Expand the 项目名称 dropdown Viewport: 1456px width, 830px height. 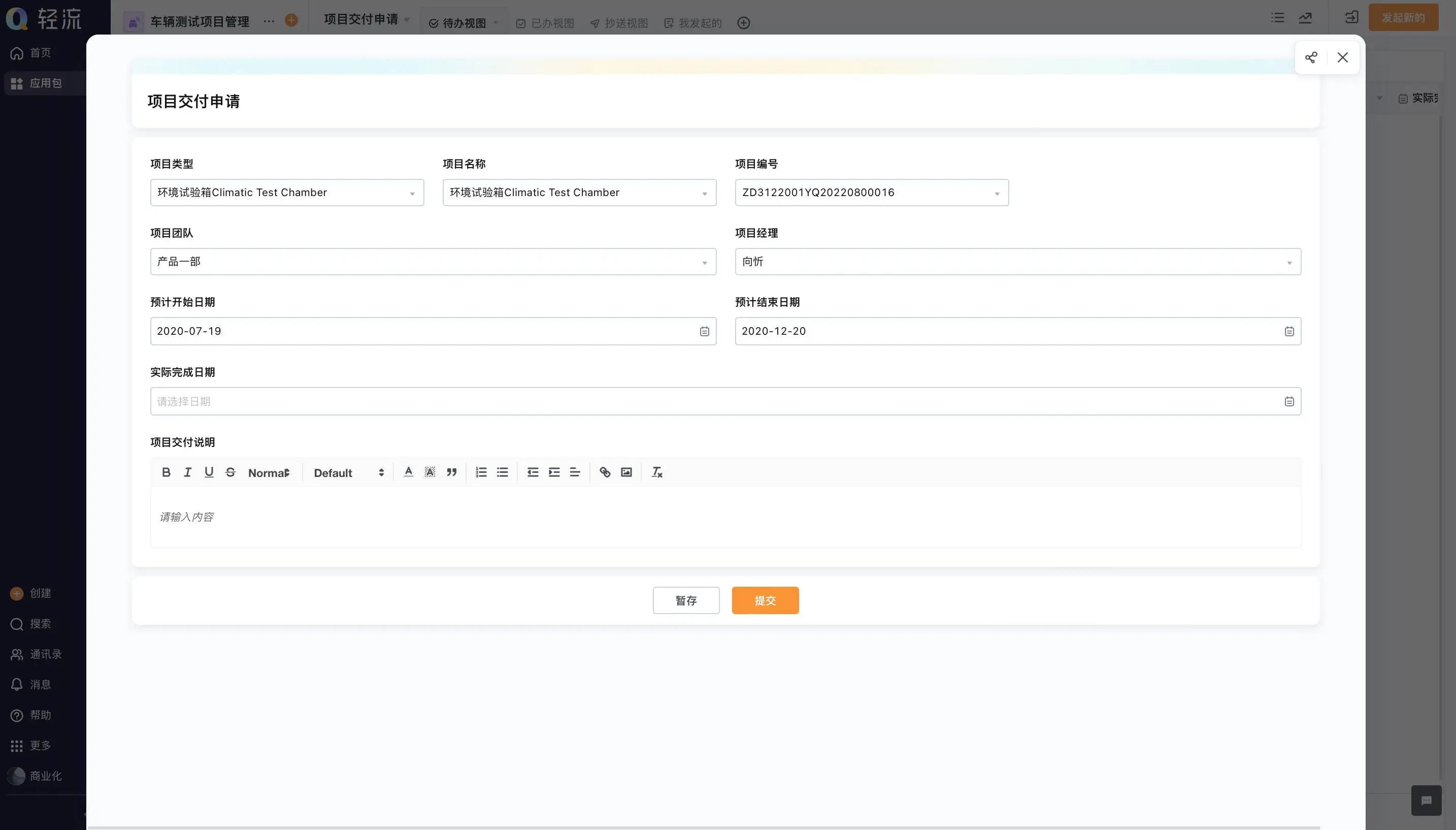click(x=705, y=193)
